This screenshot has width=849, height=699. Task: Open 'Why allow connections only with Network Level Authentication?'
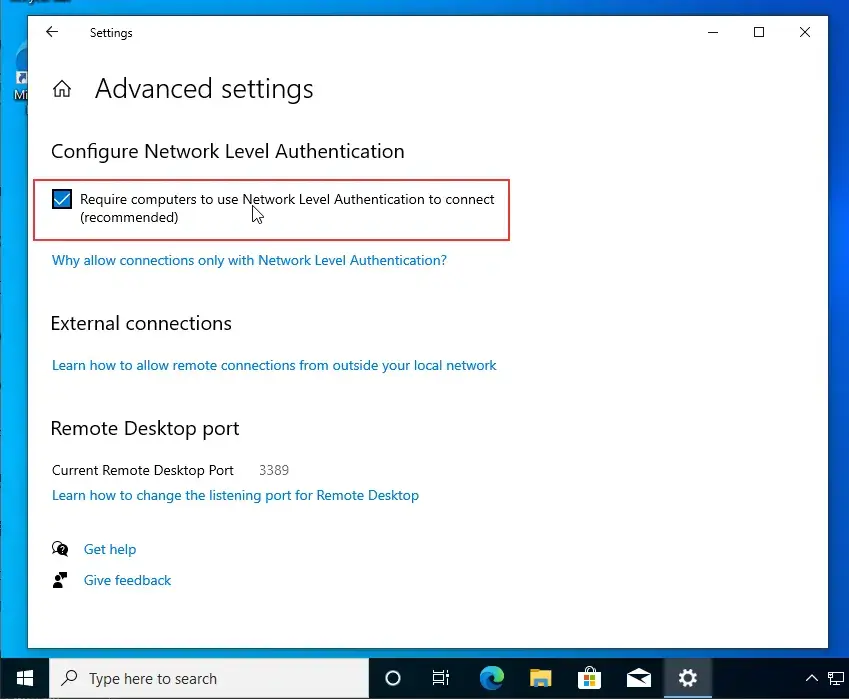click(249, 260)
